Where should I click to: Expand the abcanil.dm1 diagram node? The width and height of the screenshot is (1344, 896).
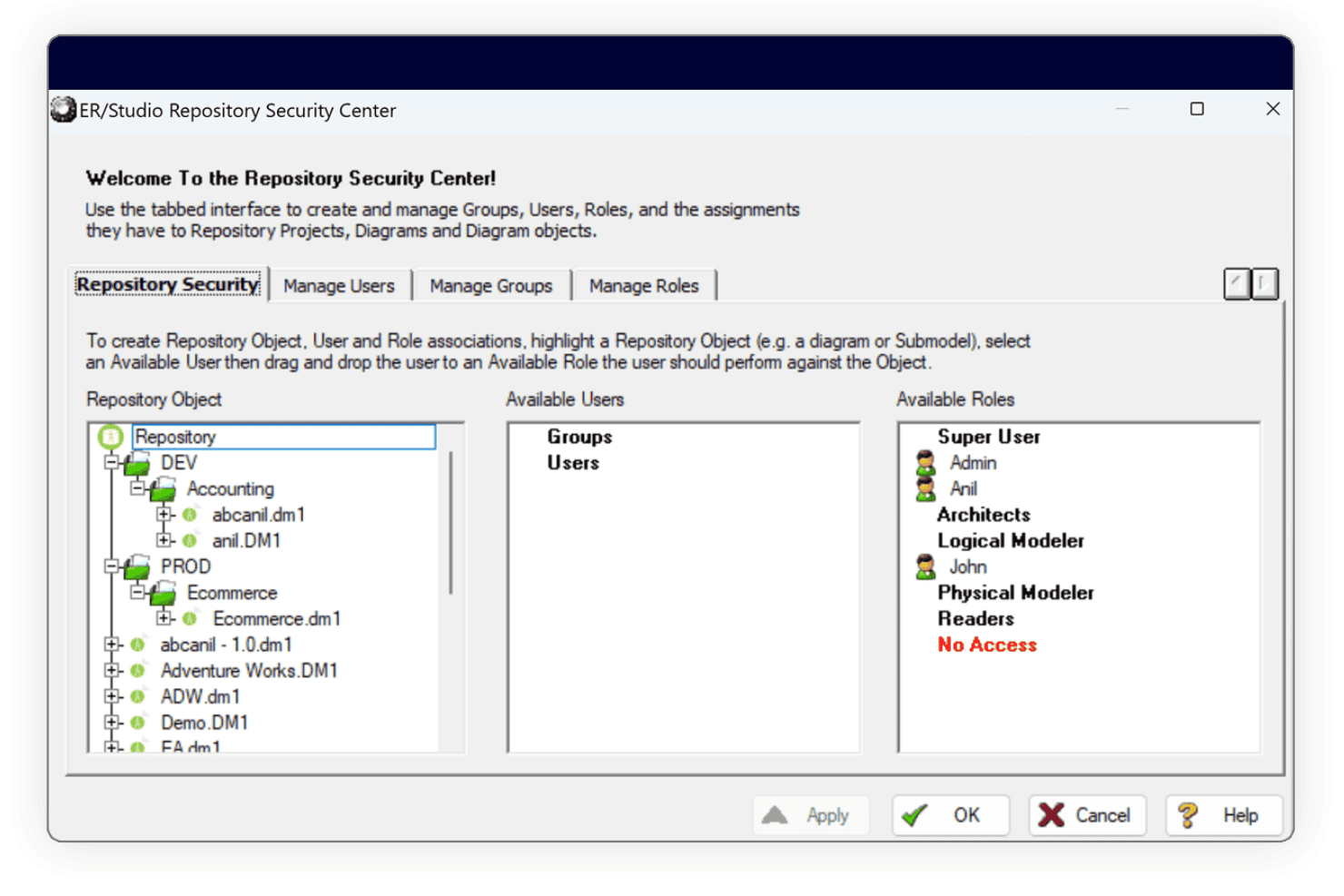pos(163,515)
